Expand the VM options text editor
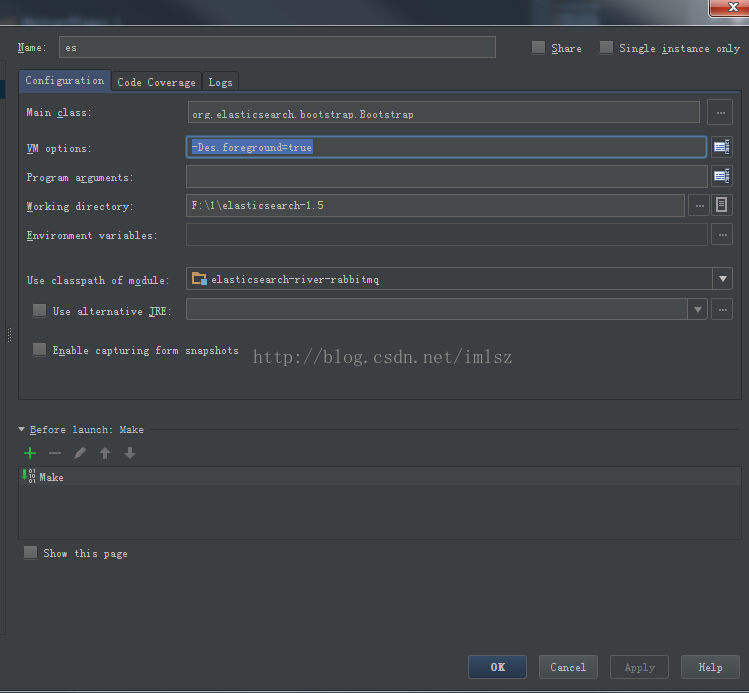749x693 pixels. click(721, 147)
